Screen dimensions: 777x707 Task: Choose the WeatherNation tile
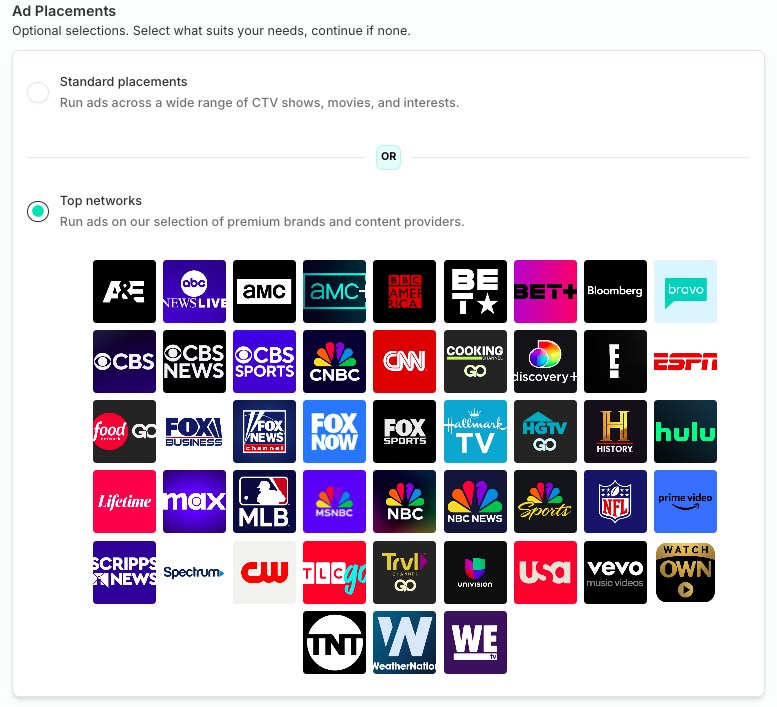tap(404, 643)
